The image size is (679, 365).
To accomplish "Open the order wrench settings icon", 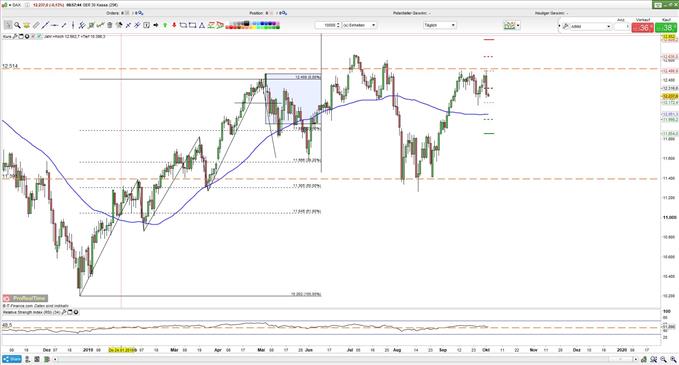I will (566, 26).
